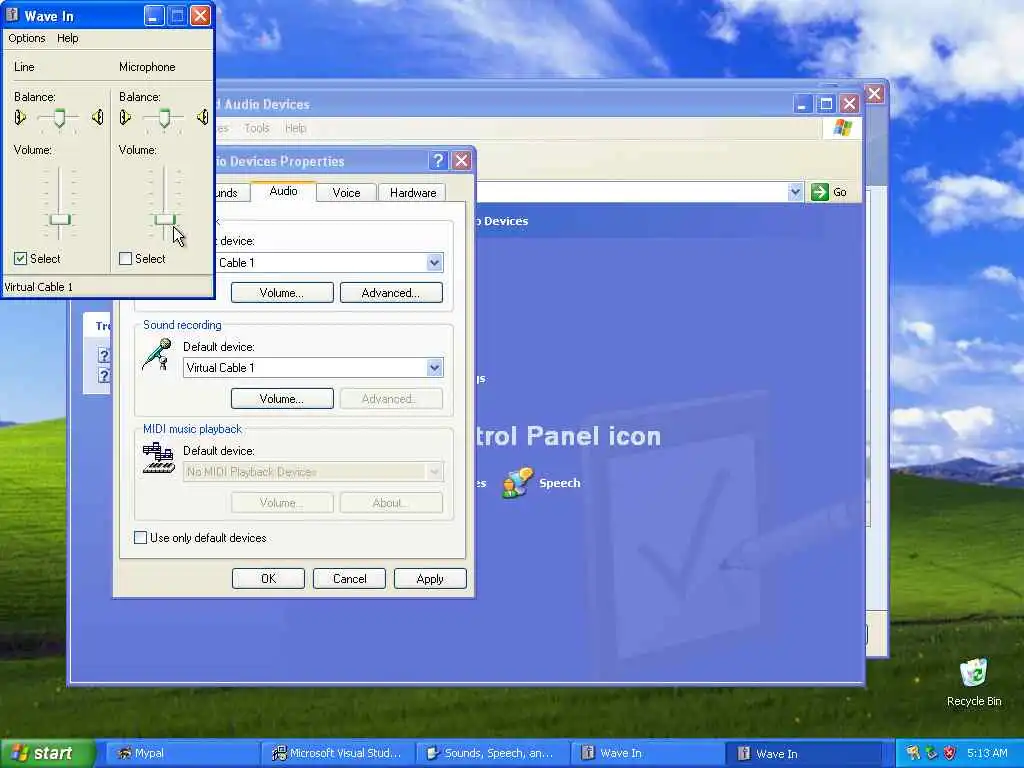1024x768 pixels.
Task: Click the Windows flag logo in Control Panel
Action: (842, 128)
